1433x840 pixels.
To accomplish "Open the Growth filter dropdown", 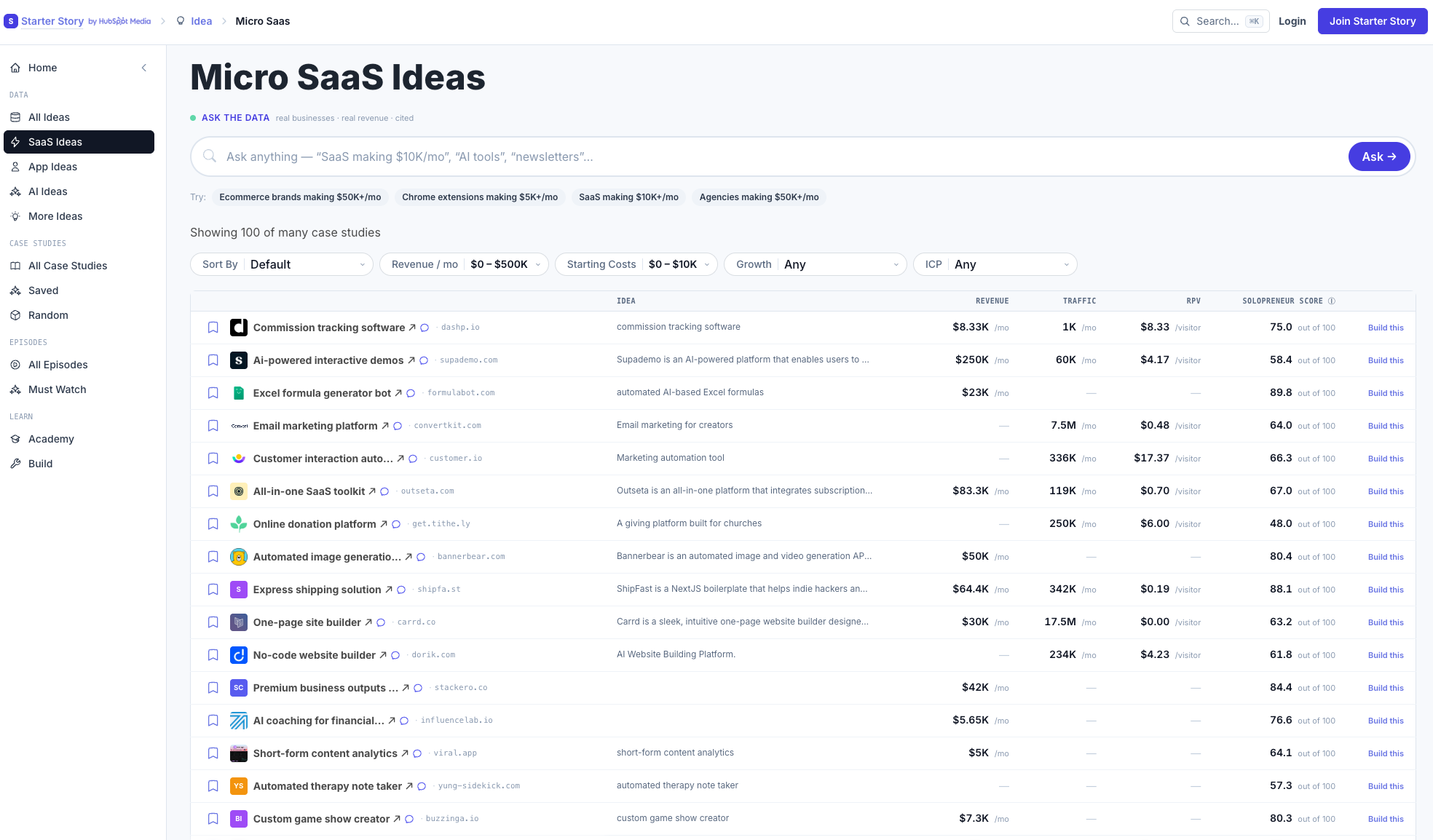I will point(816,264).
